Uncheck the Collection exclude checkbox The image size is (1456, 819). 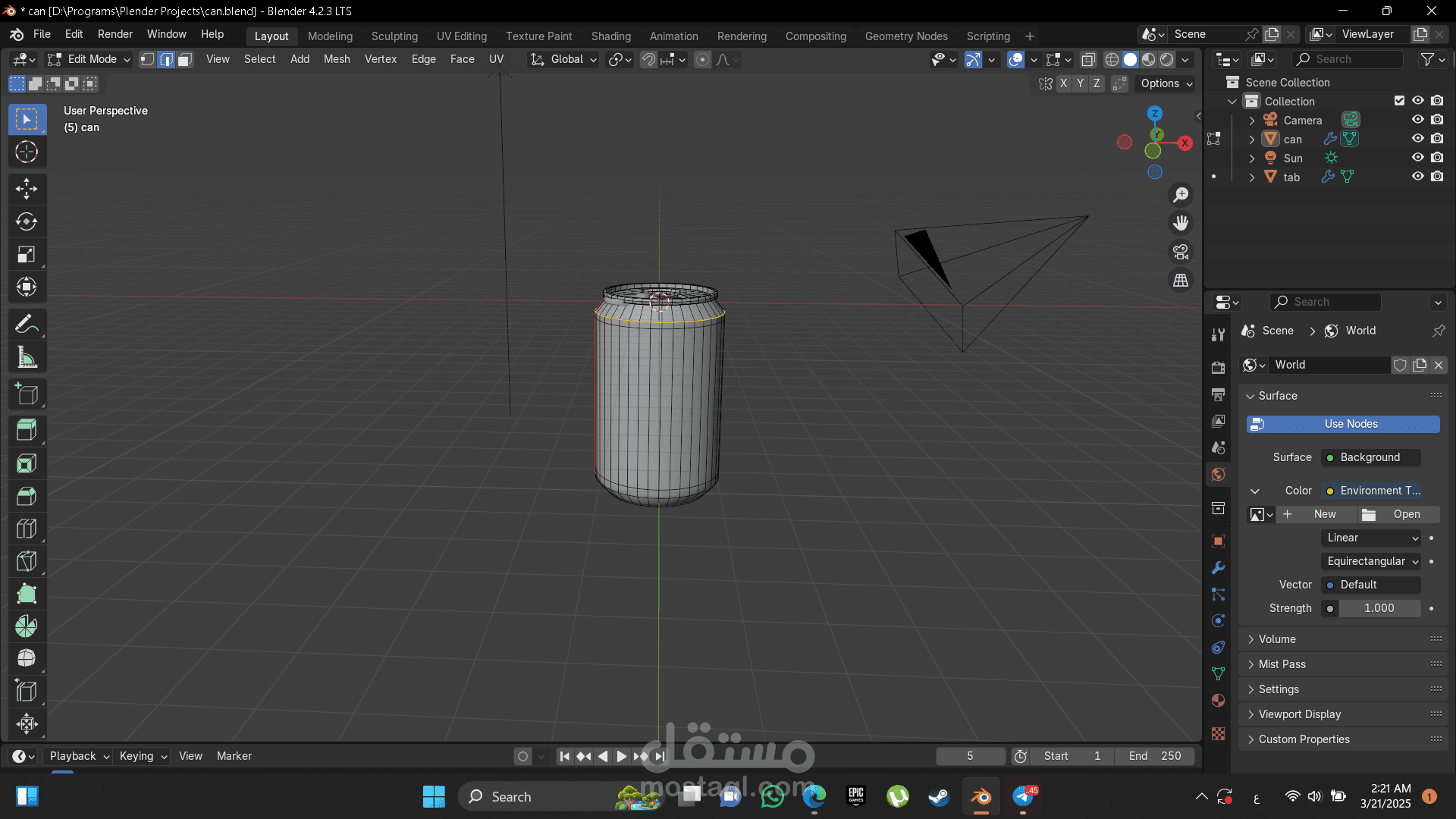click(1399, 101)
